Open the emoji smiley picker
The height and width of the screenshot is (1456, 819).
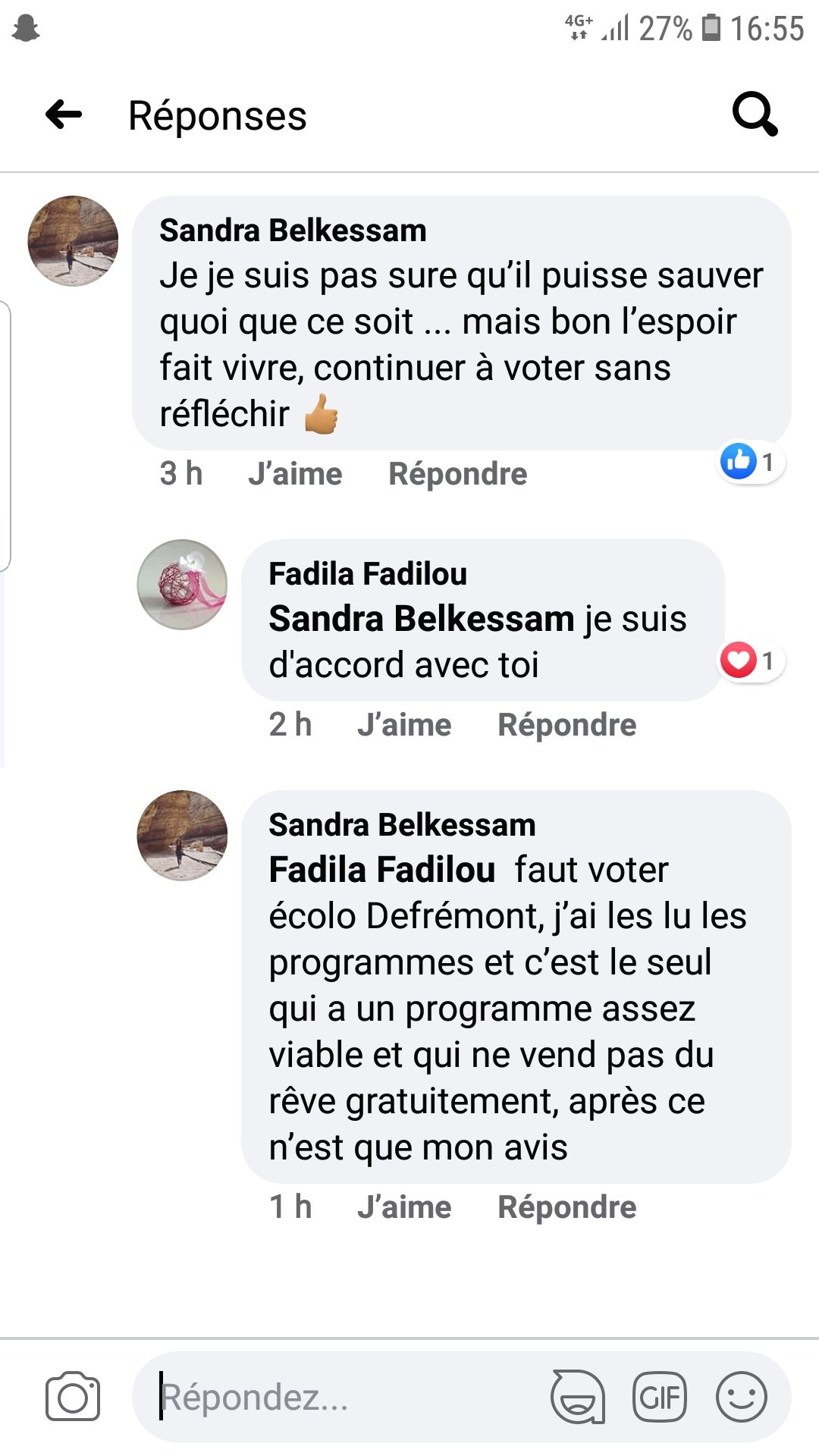click(x=742, y=1397)
